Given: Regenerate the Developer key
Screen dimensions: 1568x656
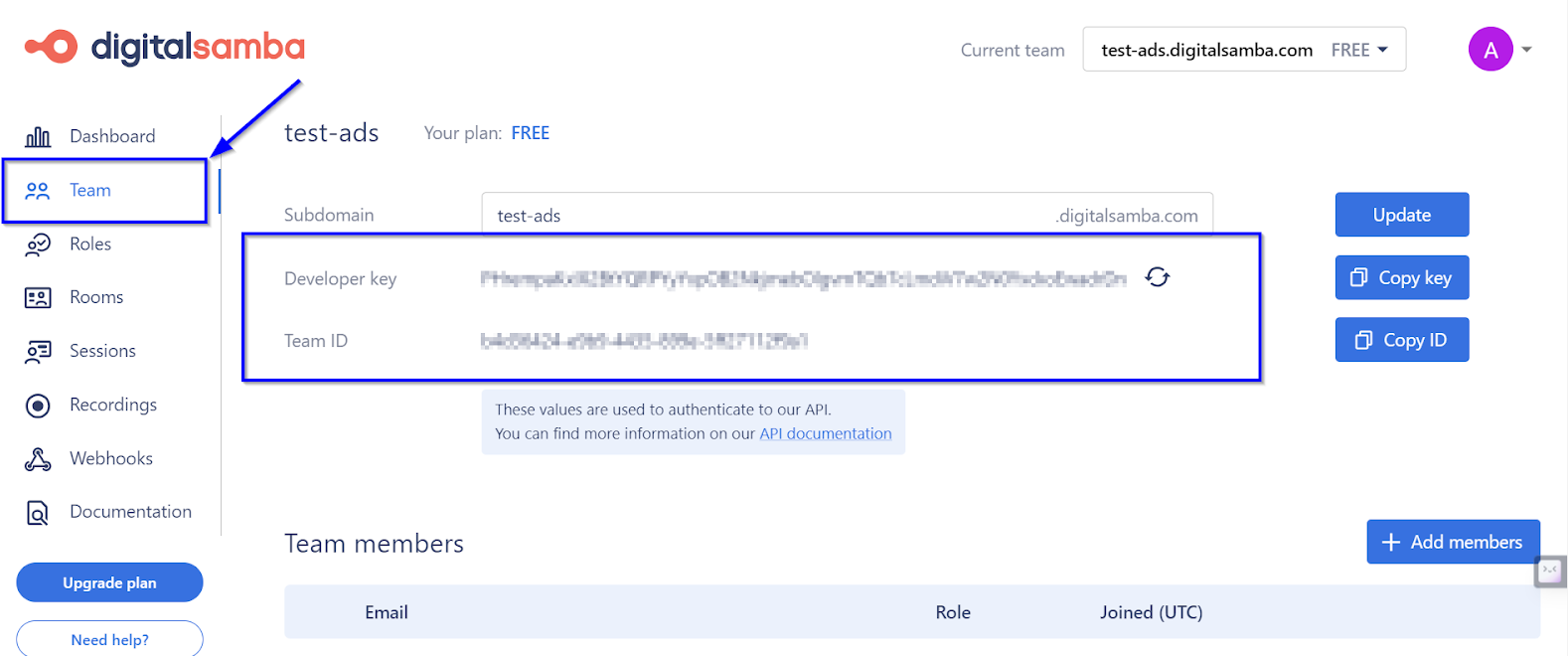Looking at the screenshot, I should click(x=1157, y=278).
